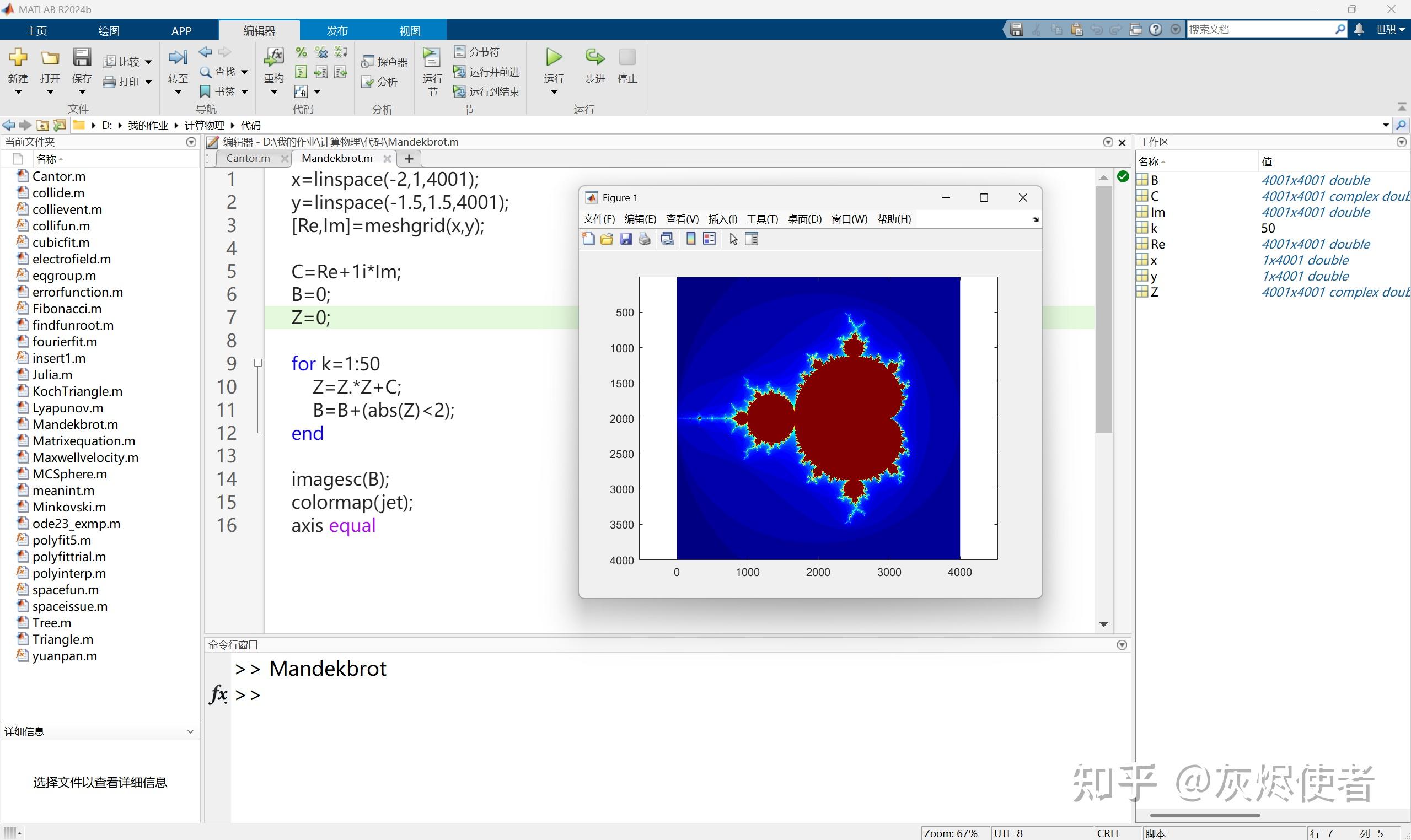The width and height of the screenshot is (1411, 840).
Task: Click the green code analyzer status indicator
Action: pyautogui.click(x=1123, y=176)
